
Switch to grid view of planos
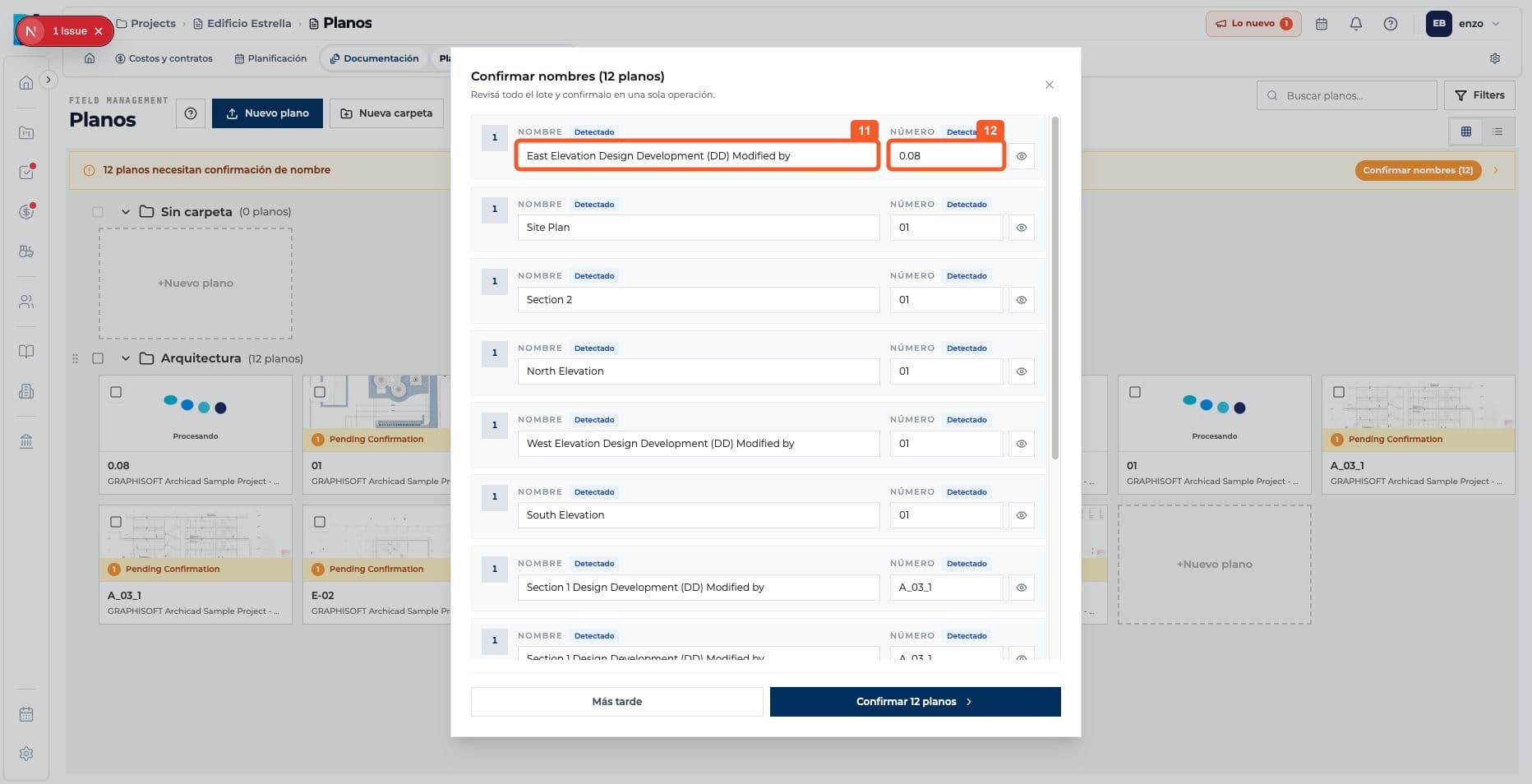[1465, 131]
